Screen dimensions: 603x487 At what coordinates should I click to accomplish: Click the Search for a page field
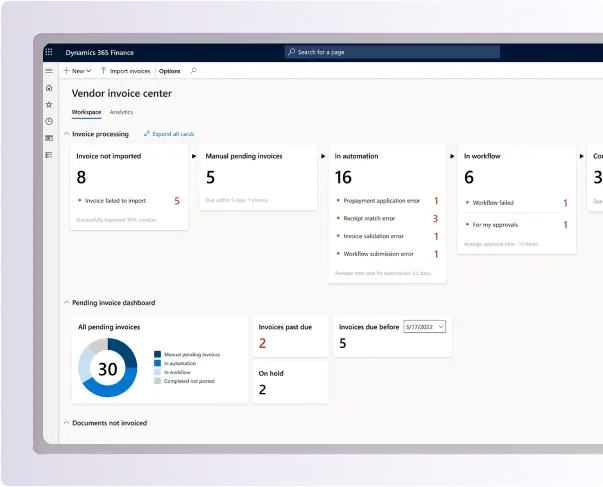click(x=392, y=52)
